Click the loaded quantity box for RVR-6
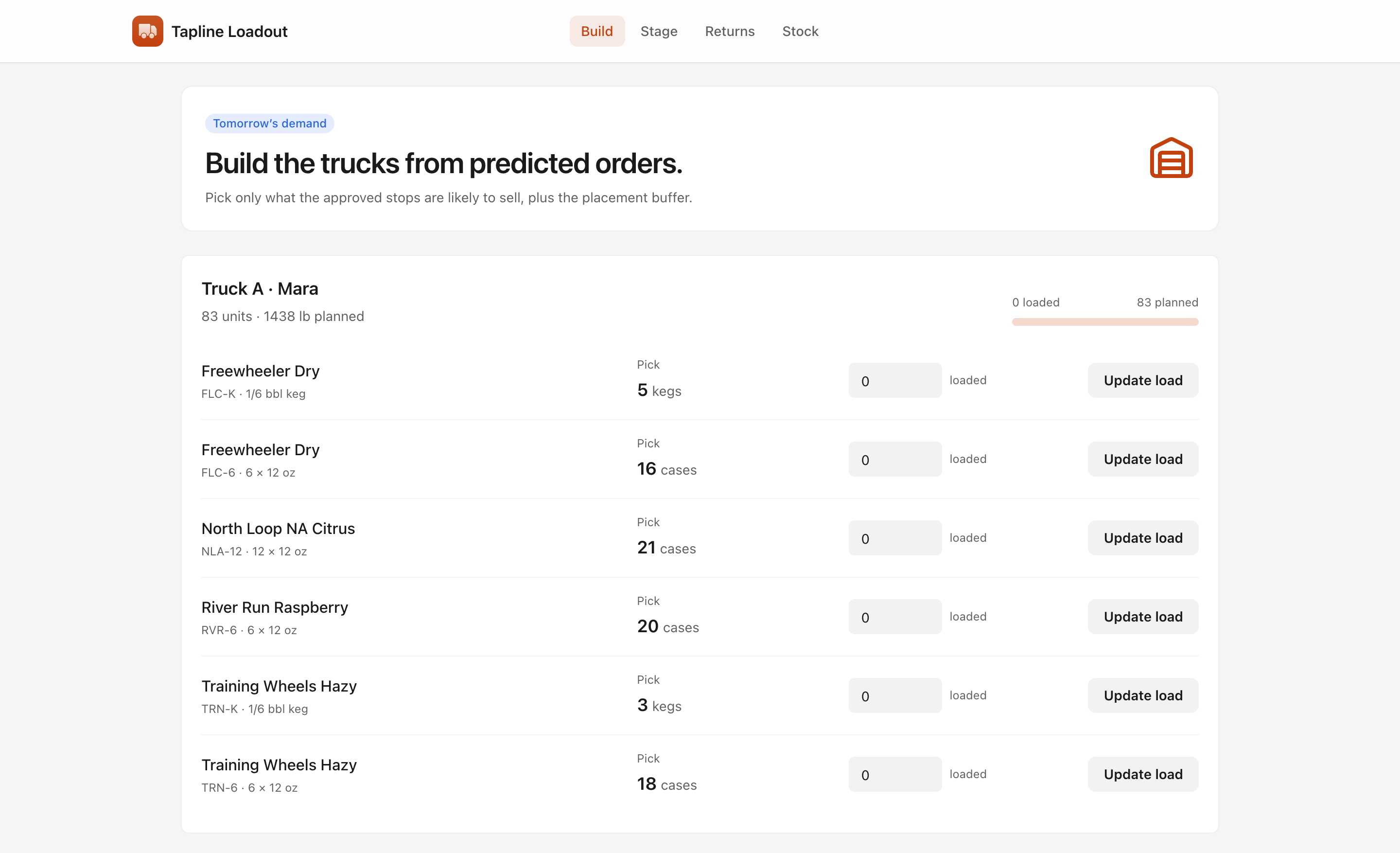 [895, 617]
